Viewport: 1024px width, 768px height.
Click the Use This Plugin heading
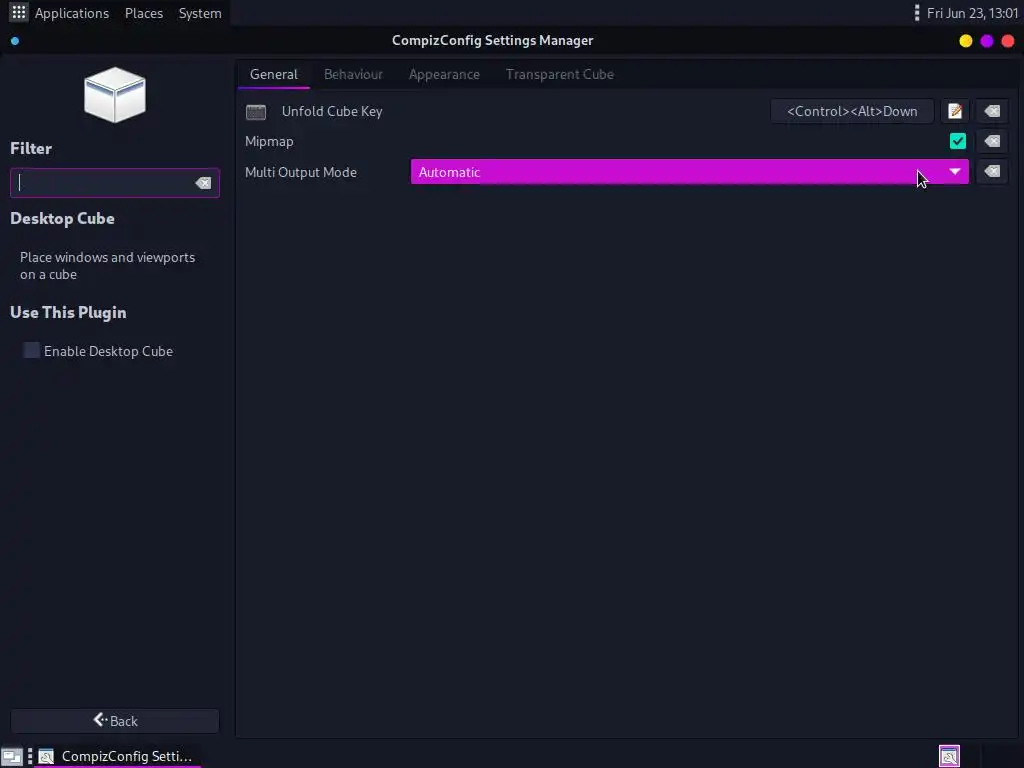68,313
